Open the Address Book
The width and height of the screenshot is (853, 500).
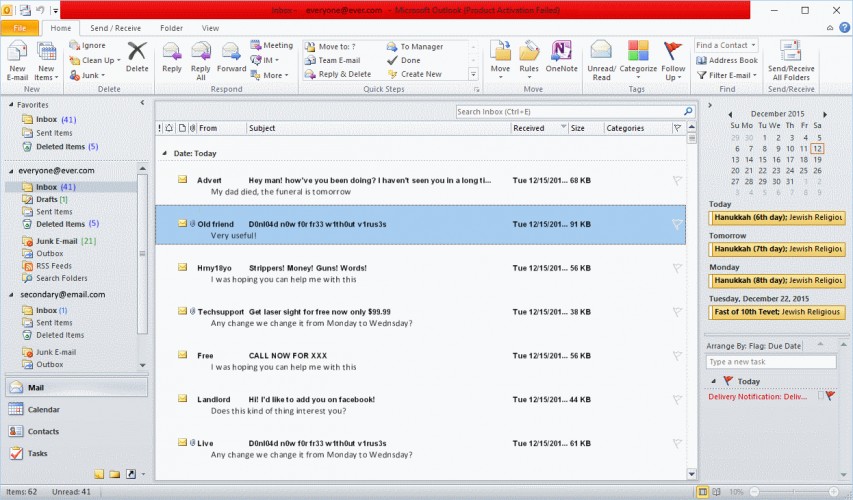[727, 60]
